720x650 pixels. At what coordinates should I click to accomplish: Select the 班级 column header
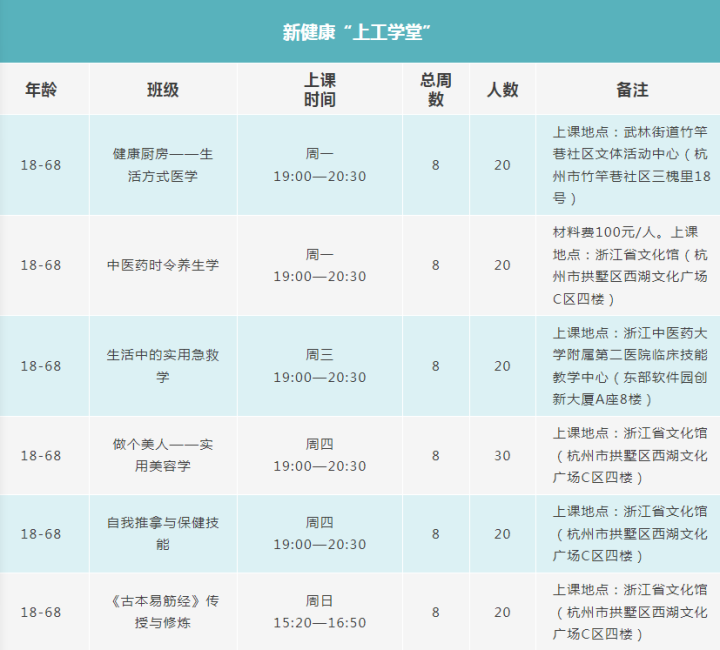163,90
